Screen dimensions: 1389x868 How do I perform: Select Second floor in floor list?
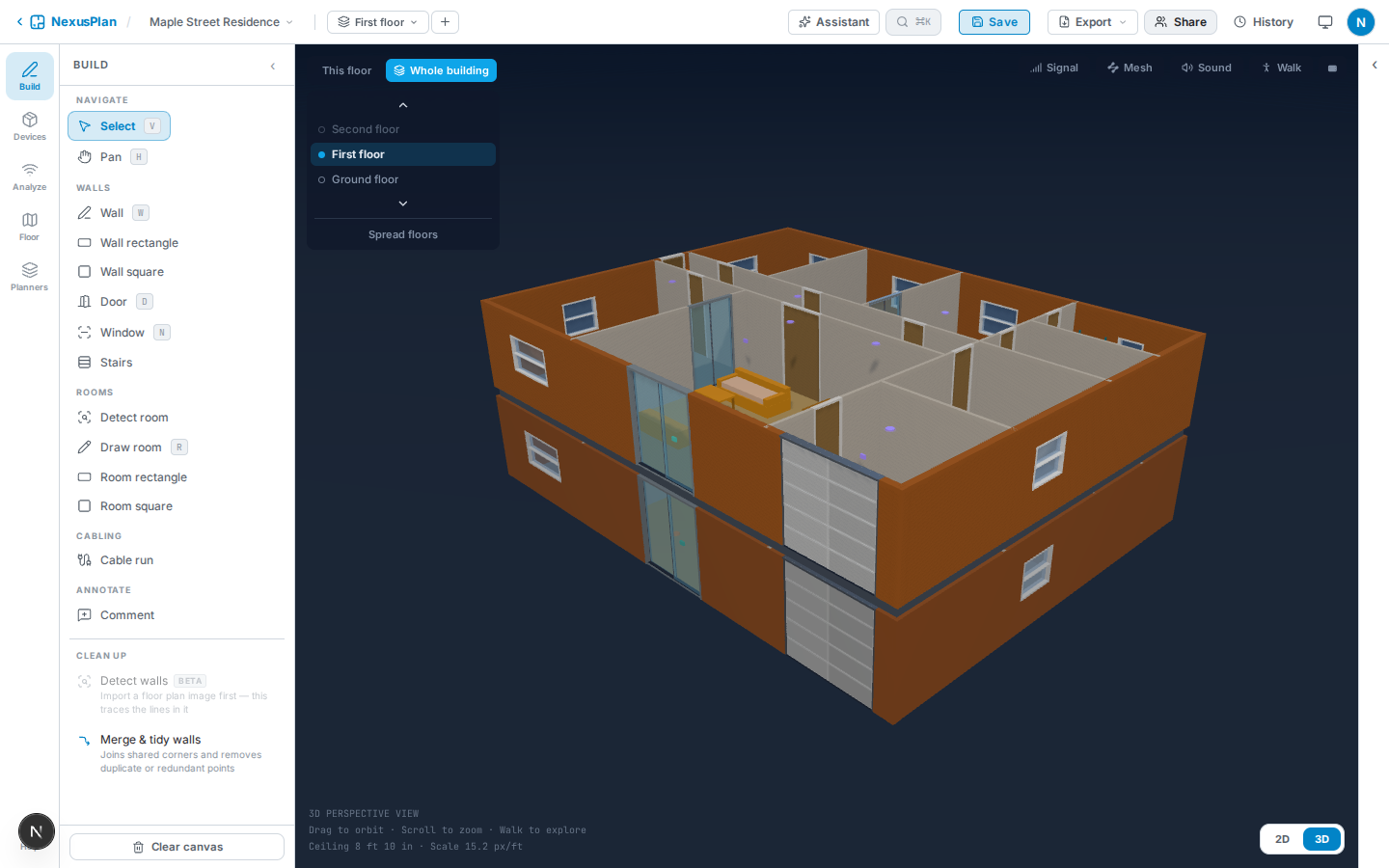coord(403,129)
